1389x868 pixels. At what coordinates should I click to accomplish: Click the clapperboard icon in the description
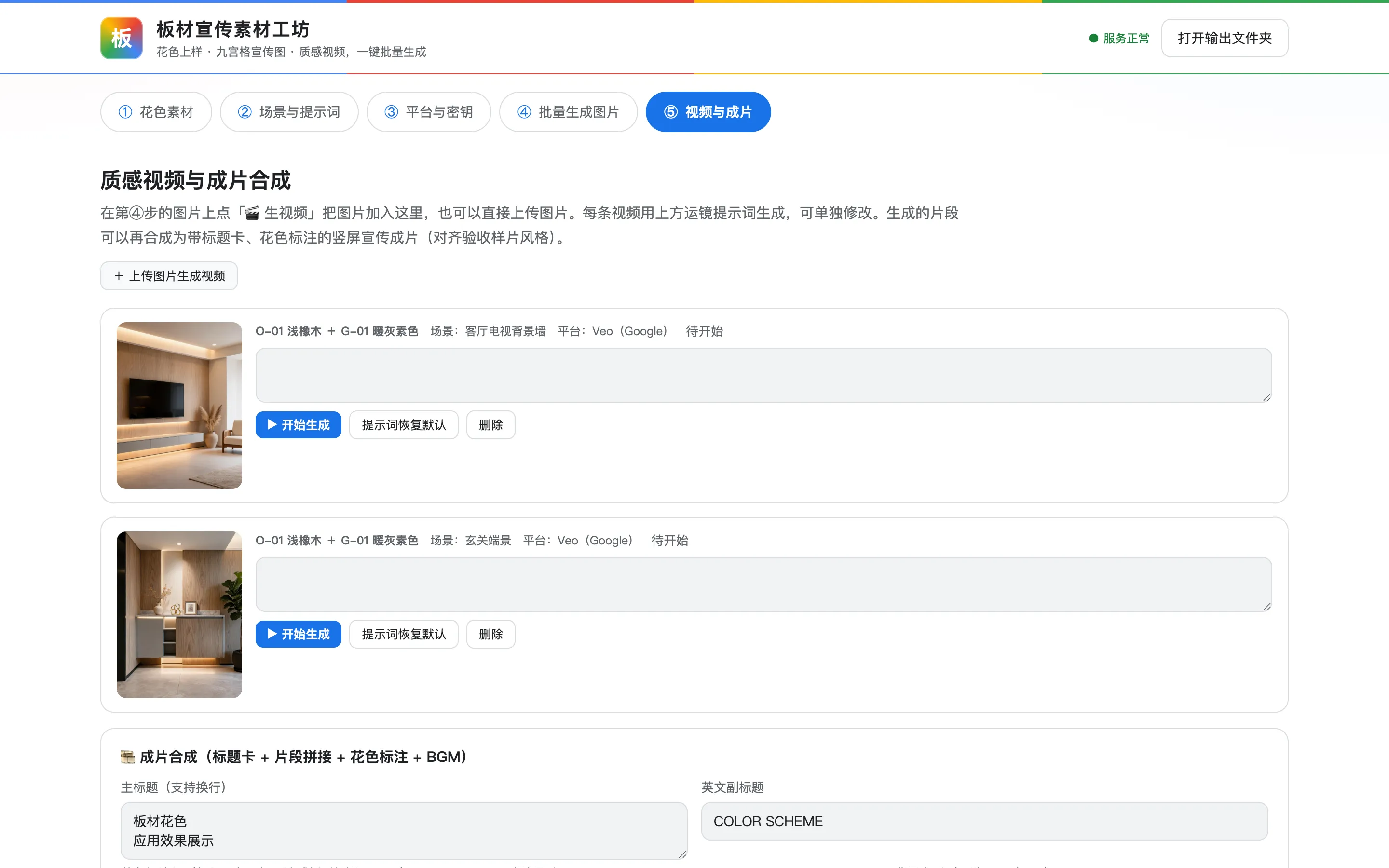pos(253,214)
